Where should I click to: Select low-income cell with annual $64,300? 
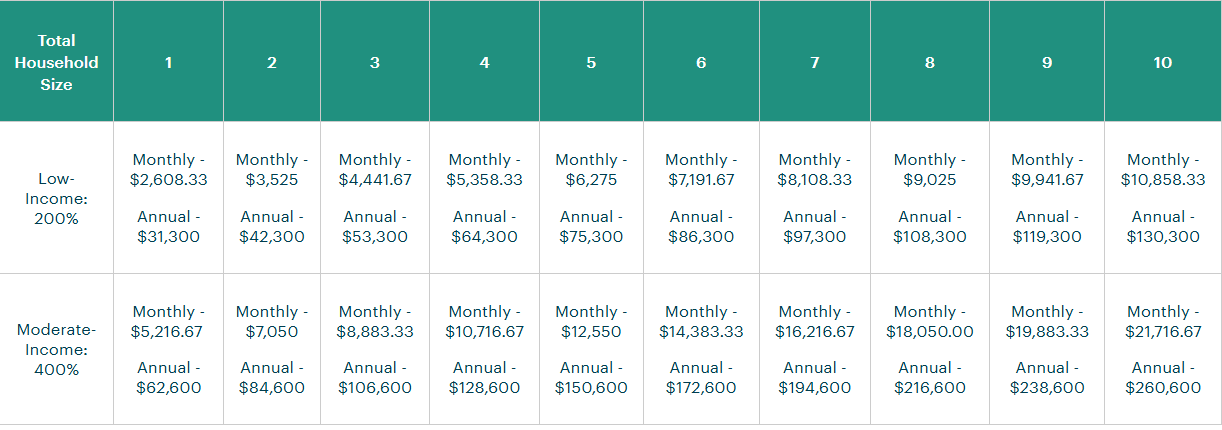(484, 198)
